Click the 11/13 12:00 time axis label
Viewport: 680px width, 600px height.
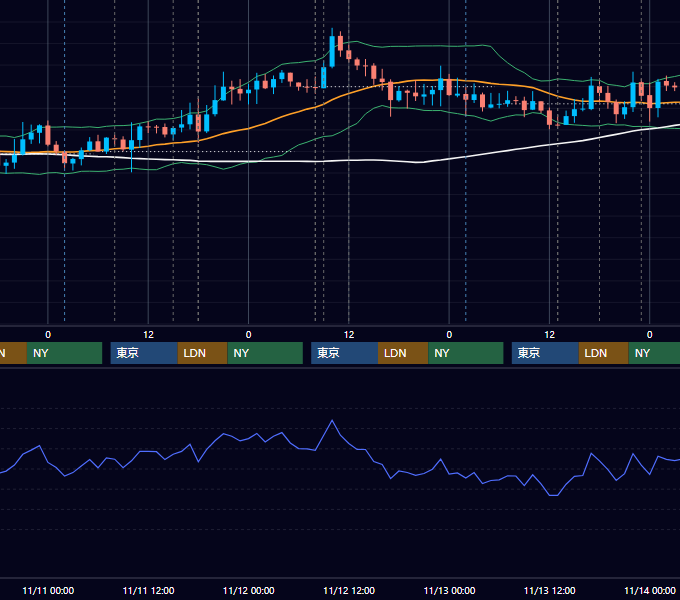tap(549, 590)
